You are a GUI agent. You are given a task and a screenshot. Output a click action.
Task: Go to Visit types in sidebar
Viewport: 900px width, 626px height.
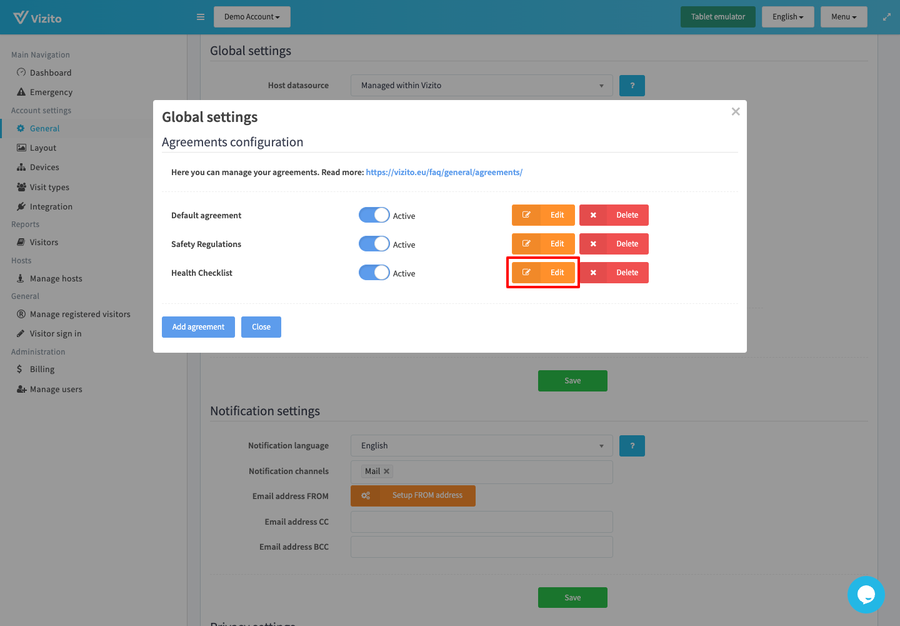(49, 187)
